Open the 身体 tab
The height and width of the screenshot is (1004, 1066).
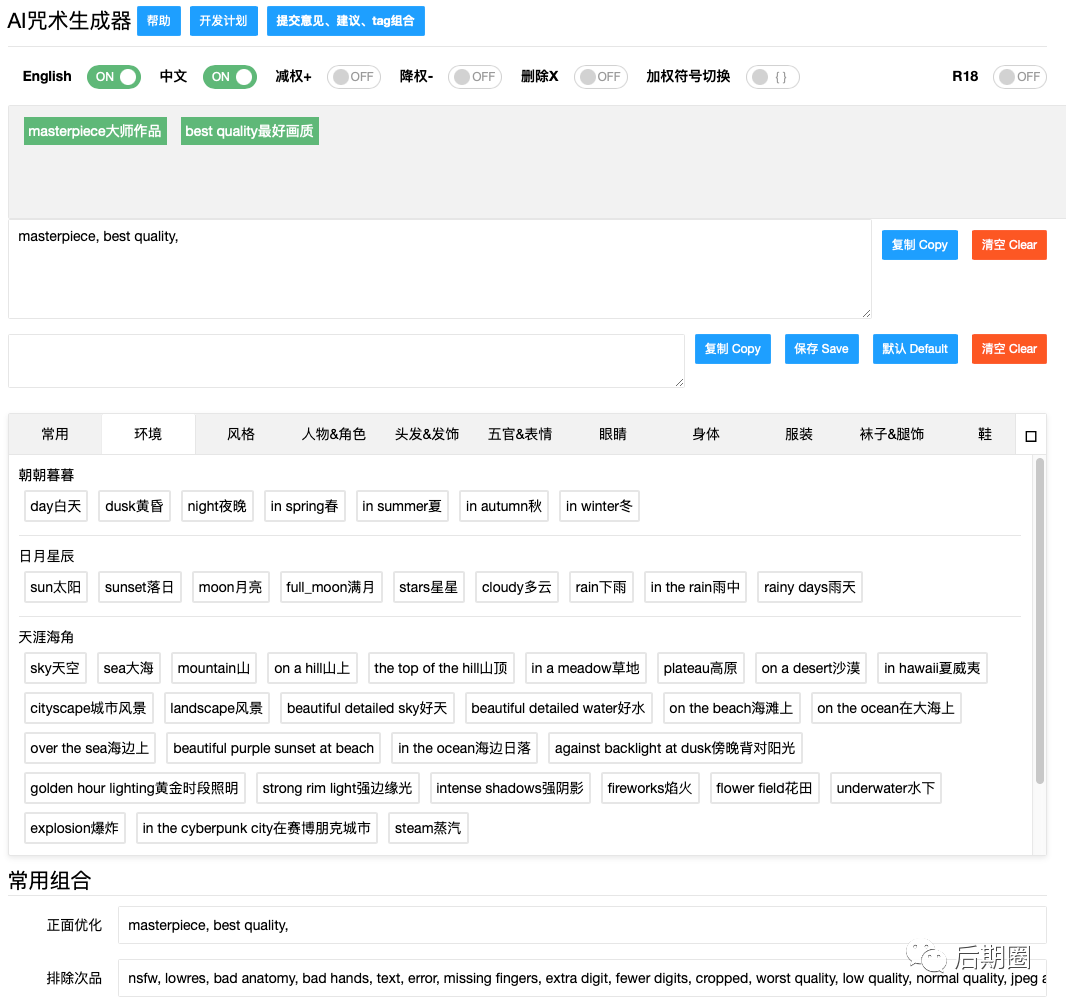(706, 434)
